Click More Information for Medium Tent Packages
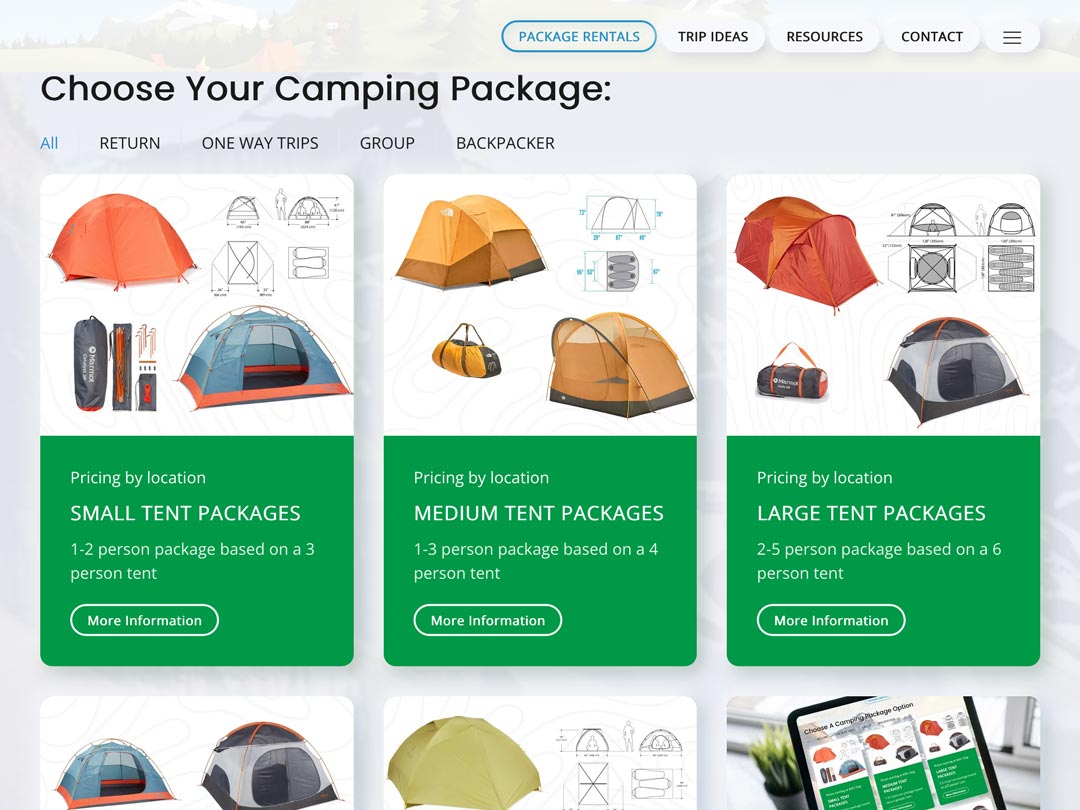1080x810 pixels. coord(488,620)
